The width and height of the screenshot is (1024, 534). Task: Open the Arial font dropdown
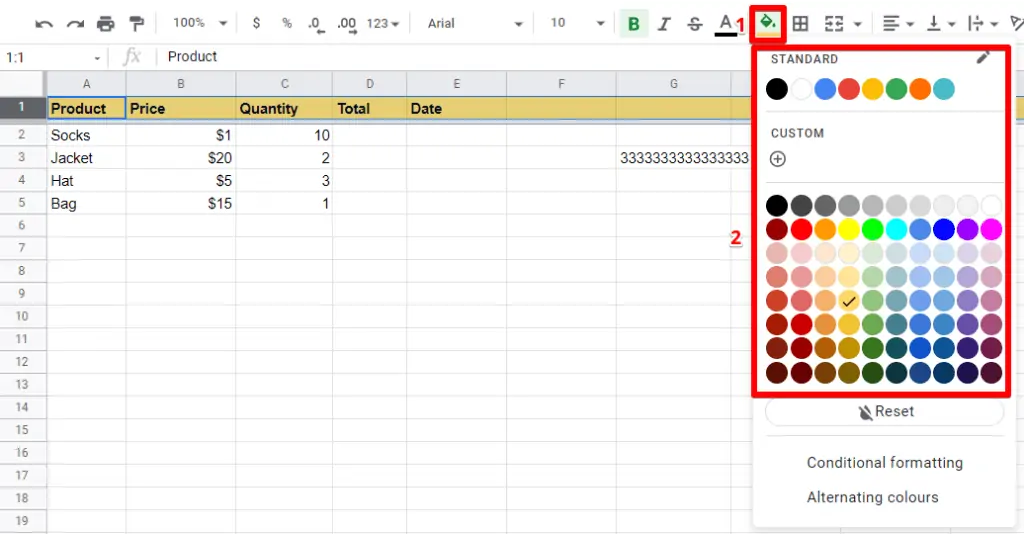click(x=474, y=23)
